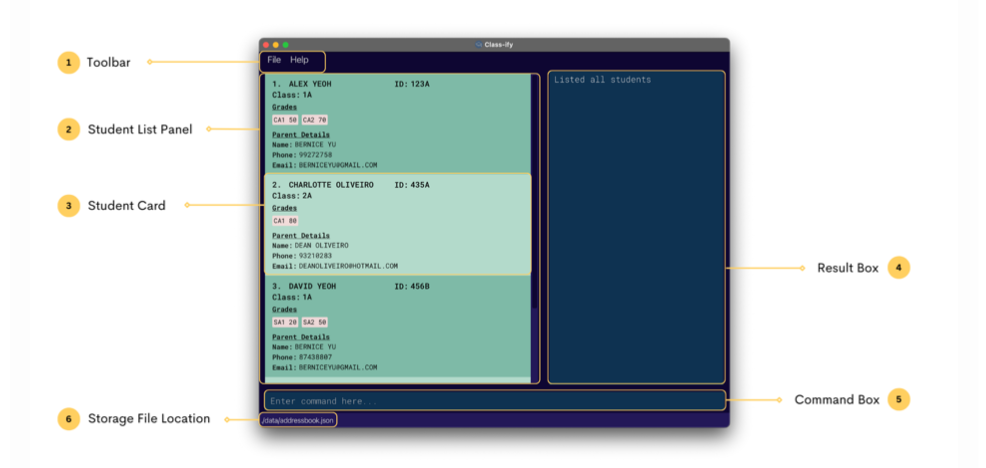
Task: Click BERNICEYU@GMAIL.COM on Alex Yeoh's card
Action: pyautogui.click(x=338, y=165)
